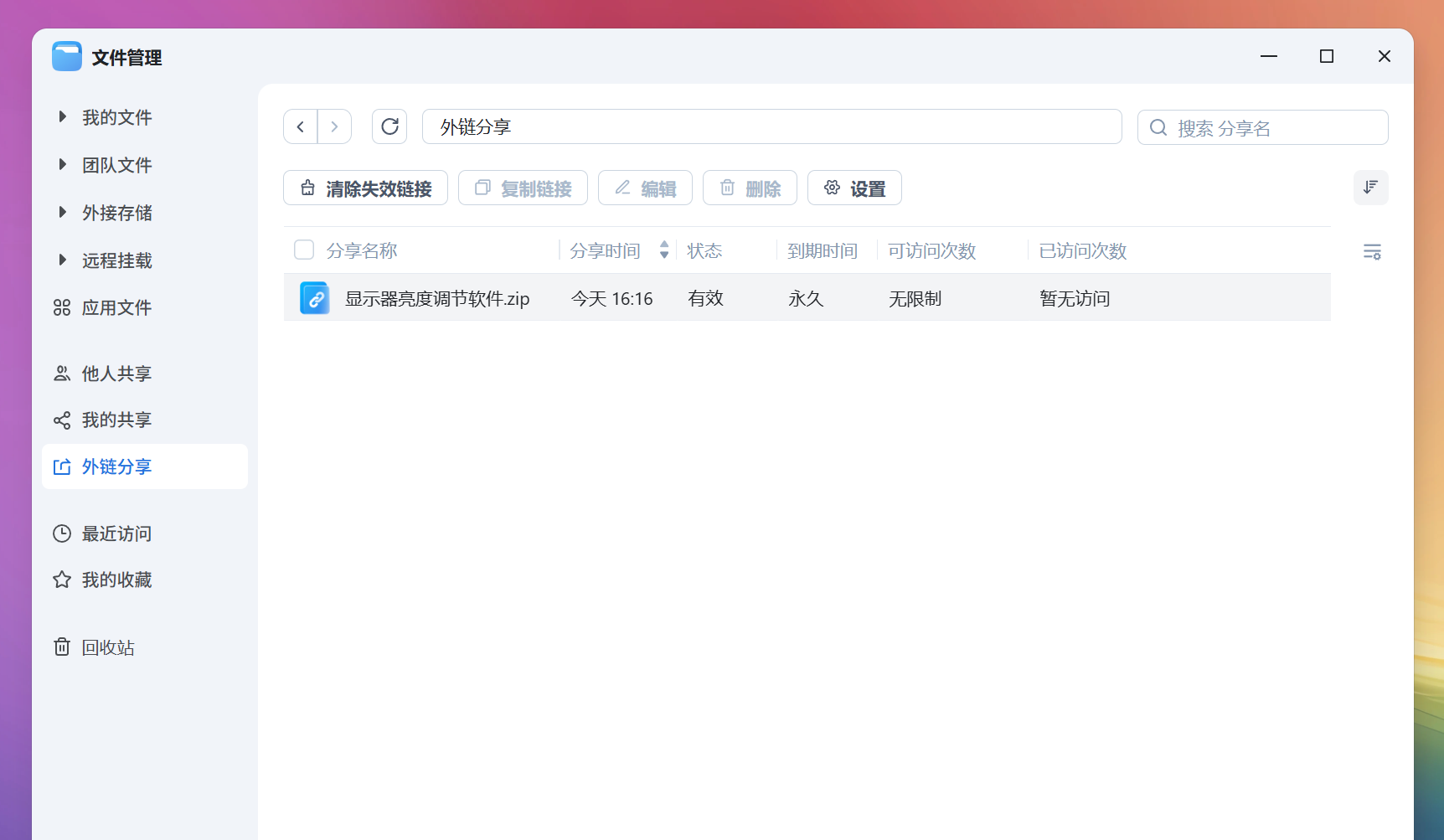The width and height of the screenshot is (1444, 840).
Task: Open column display settings icon above the table
Action: tap(1371, 250)
